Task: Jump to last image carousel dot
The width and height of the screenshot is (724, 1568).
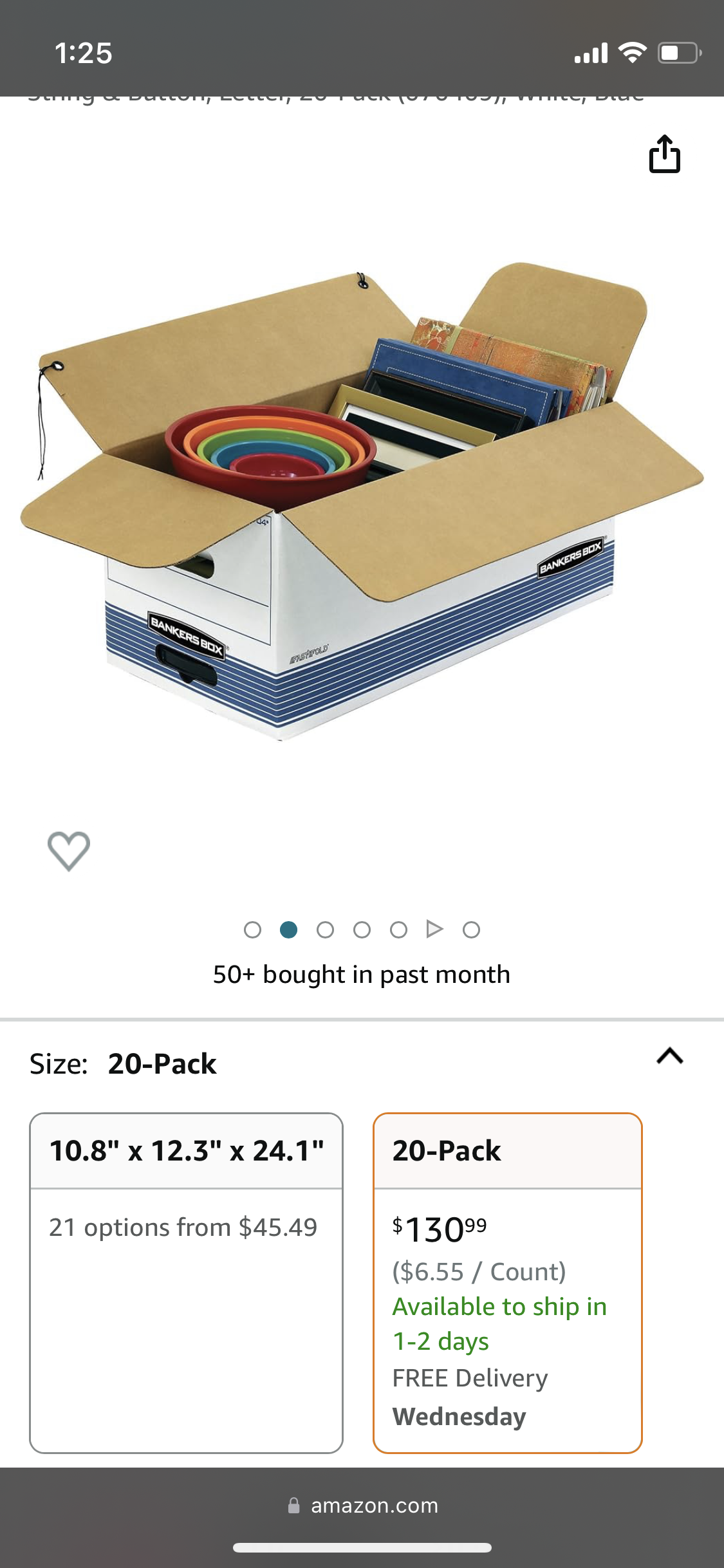Action: pyautogui.click(x=471, y=929)
